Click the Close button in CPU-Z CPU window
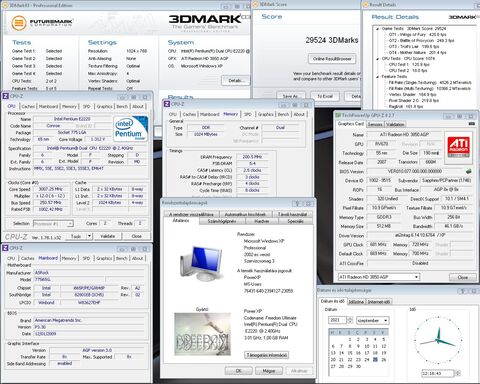 pyautogui.click(x=136, y=236)
